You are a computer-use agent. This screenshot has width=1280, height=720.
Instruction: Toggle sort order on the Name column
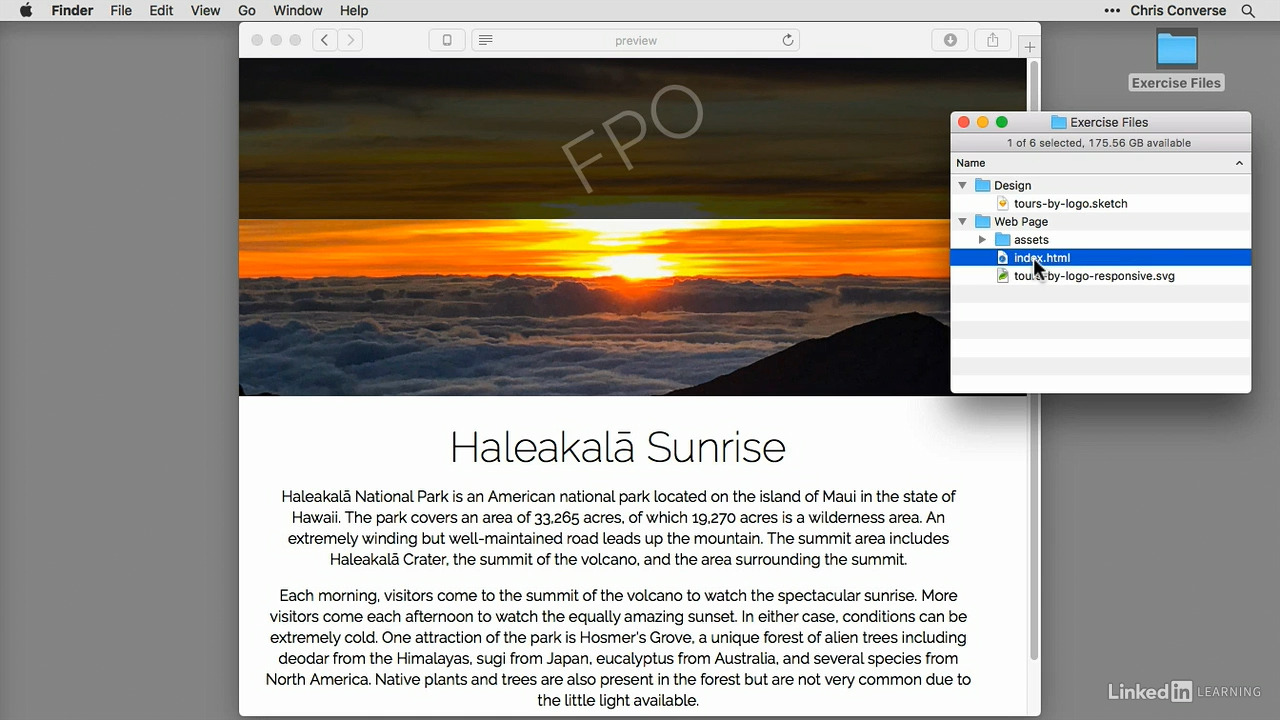[x=970, y=162]
